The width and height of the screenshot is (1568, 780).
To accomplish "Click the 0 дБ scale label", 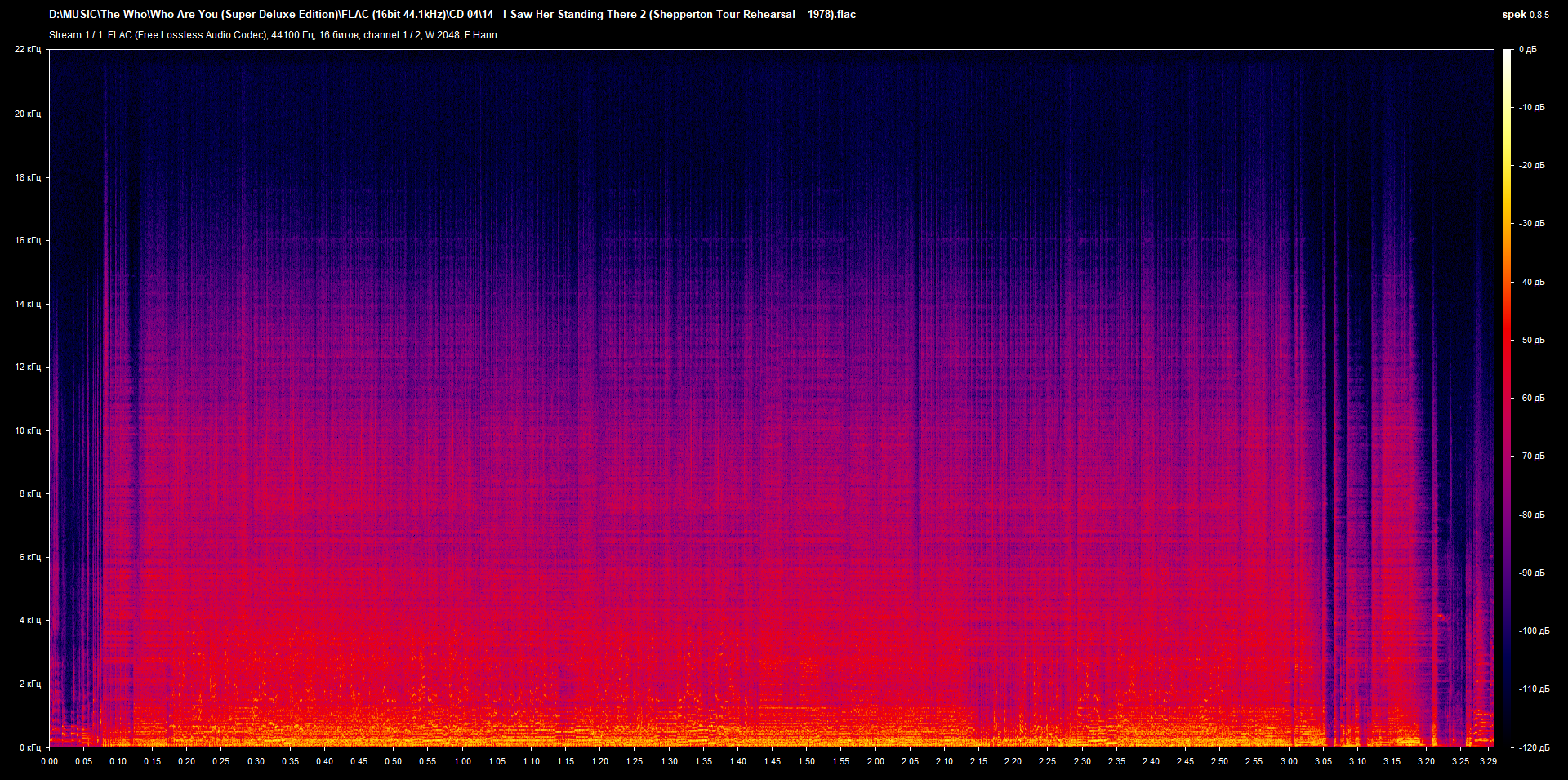I will 1527,50.
